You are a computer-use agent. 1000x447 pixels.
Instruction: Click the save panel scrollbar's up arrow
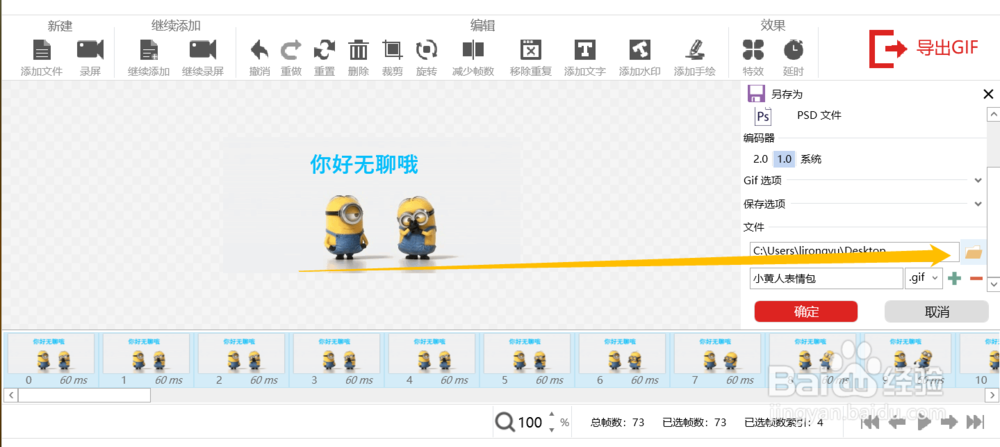click(x=993, y=115)
